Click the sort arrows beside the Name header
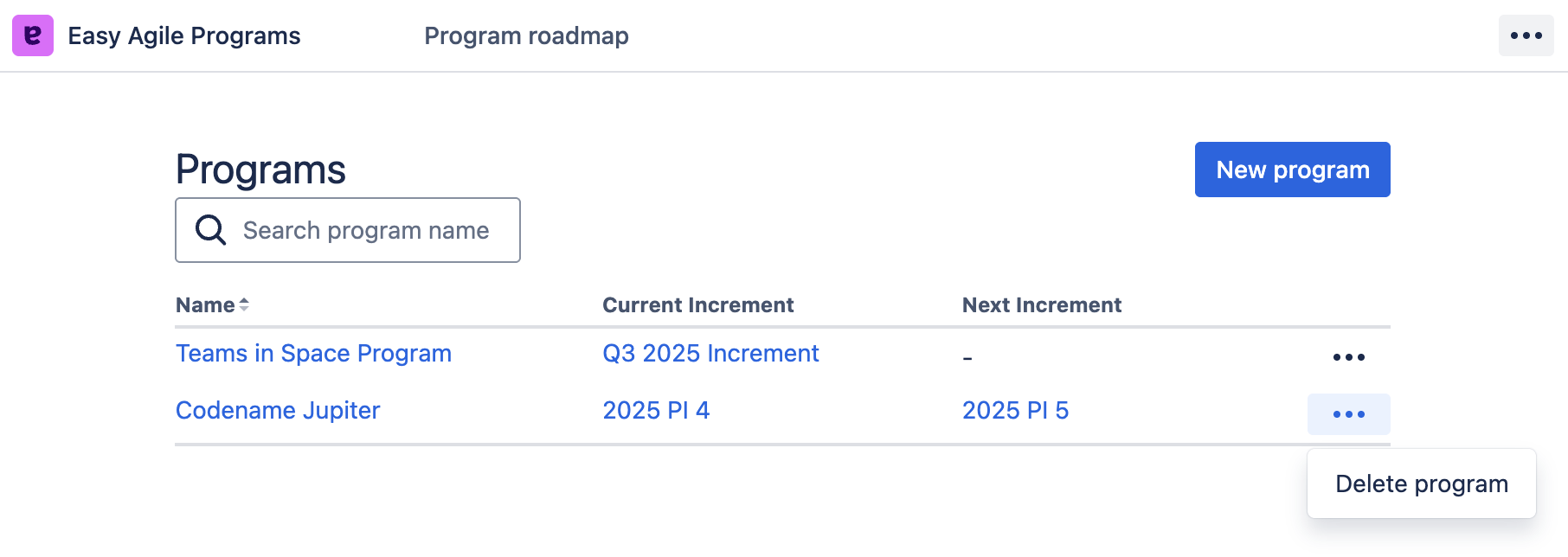The image size is (1568, 557). 244,304
